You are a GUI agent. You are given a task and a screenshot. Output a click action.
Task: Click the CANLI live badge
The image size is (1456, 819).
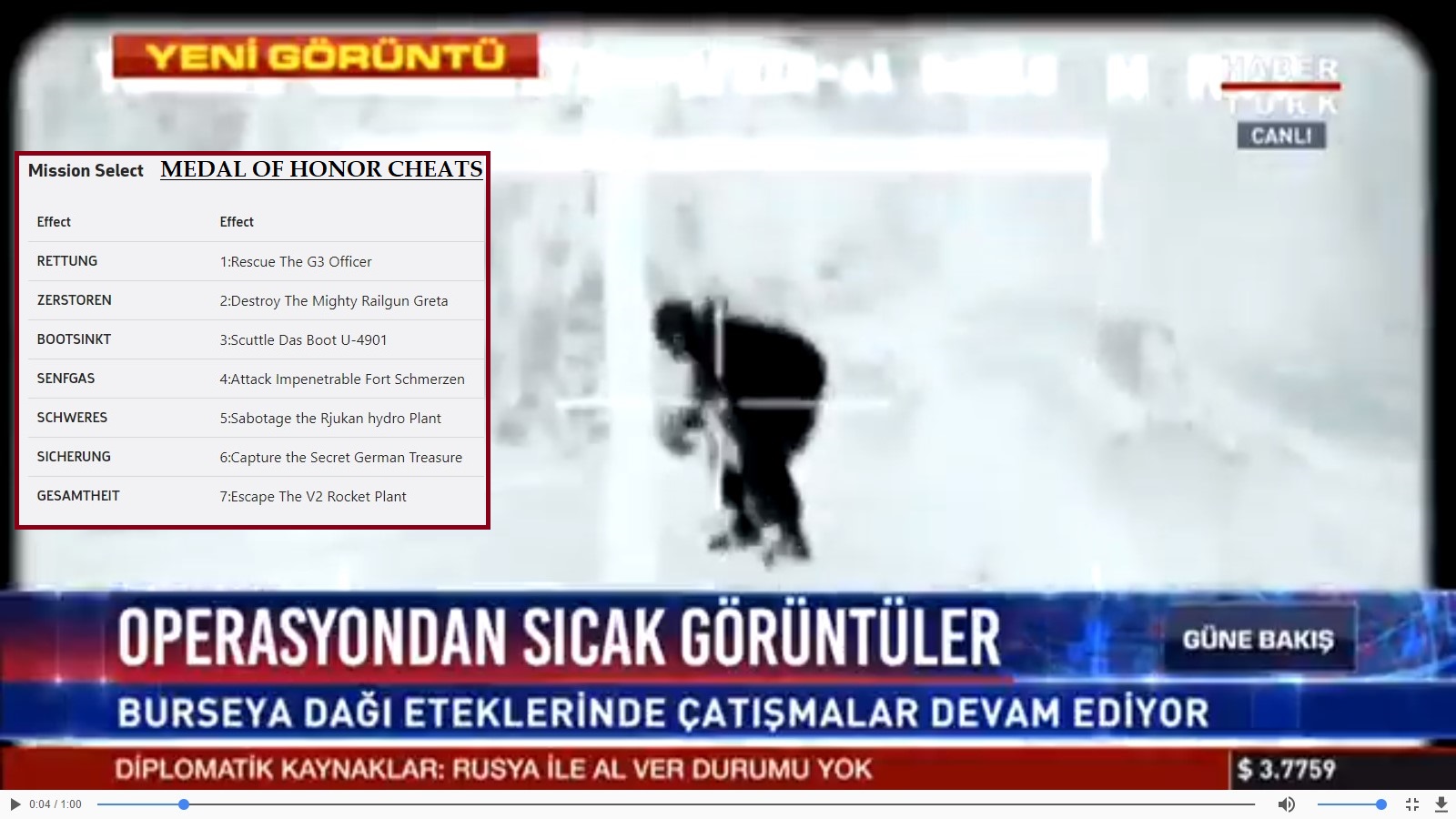pos(1281,136)
